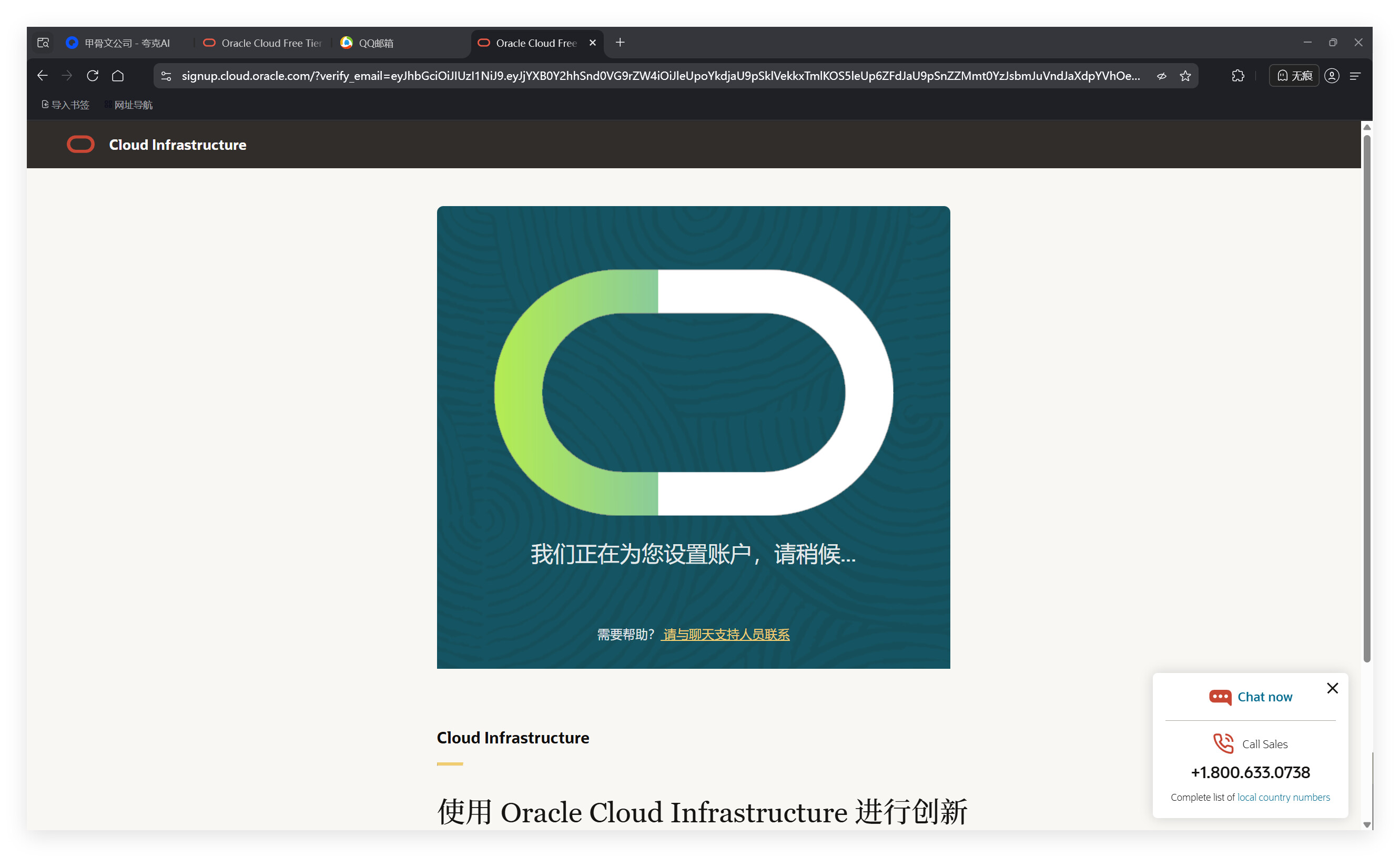This screenshot has height=857, width=1400.
Task: Open the extensions puzzle icon
Action: [x=1238, y=76]
